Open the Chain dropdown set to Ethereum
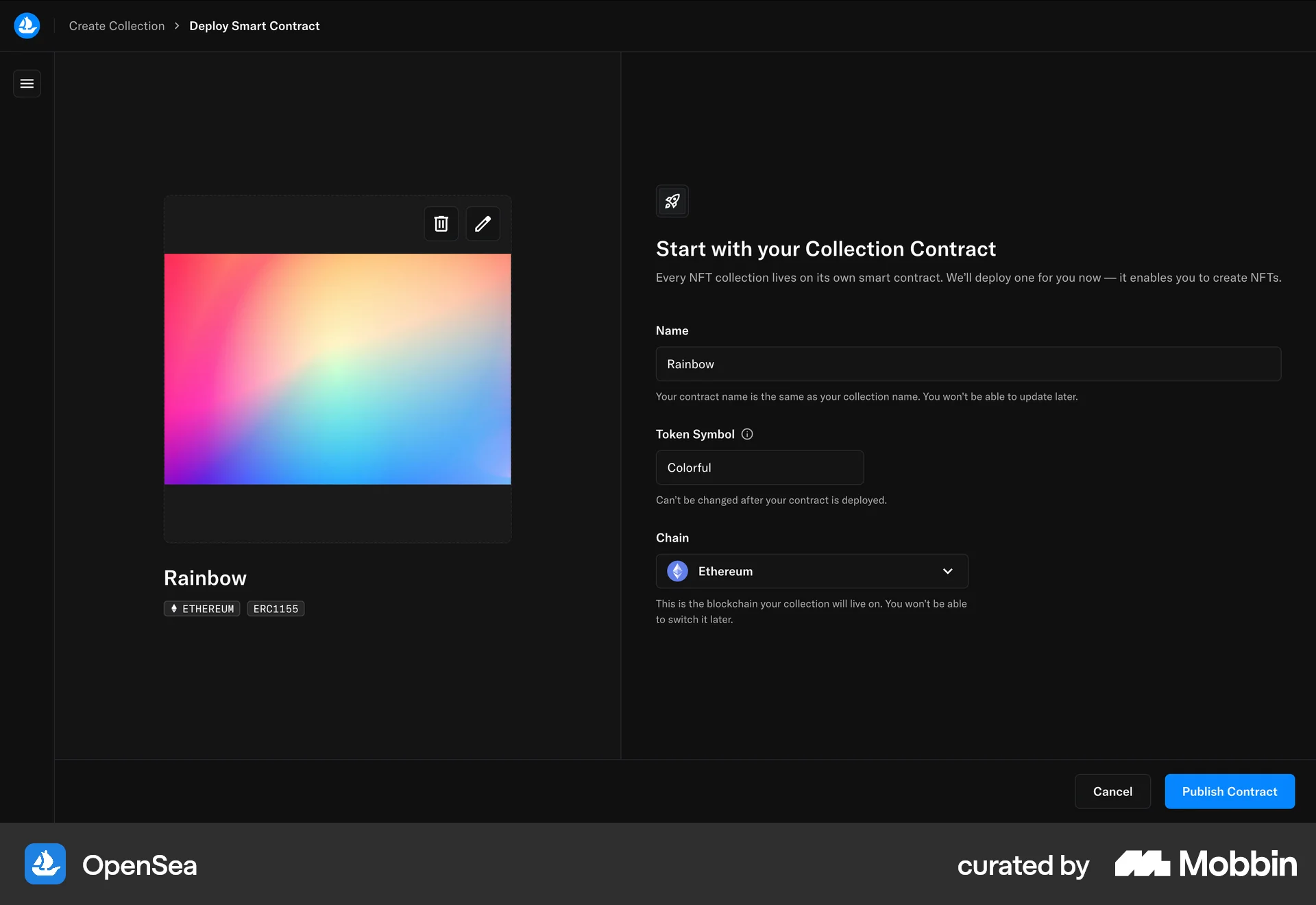This screenshot has height=905, width=1316. coord(812,571)
